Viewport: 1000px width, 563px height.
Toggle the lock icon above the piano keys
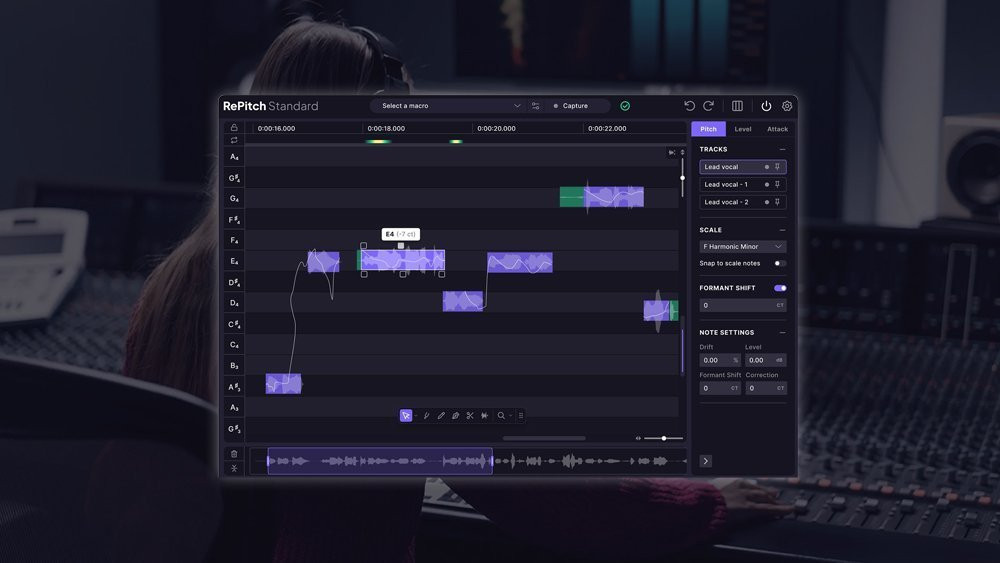coord(234,128)
